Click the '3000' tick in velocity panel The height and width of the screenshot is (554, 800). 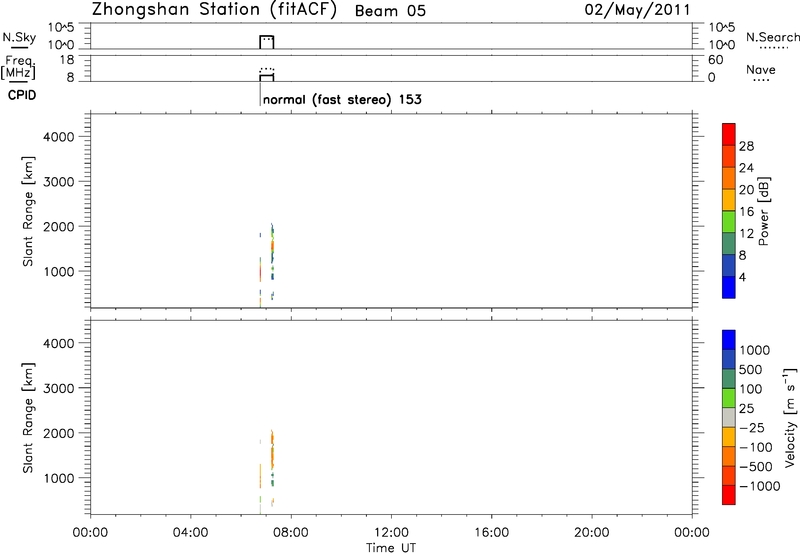click(x=59, y=388)
